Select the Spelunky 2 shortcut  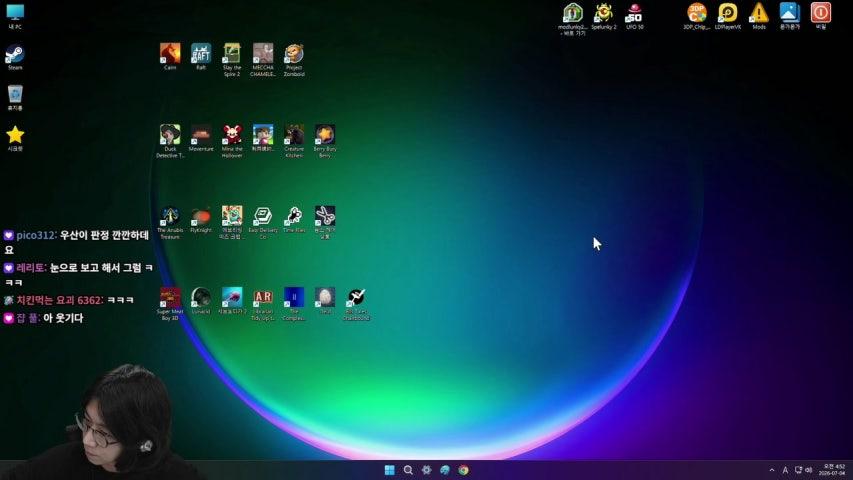coord(603,16)
